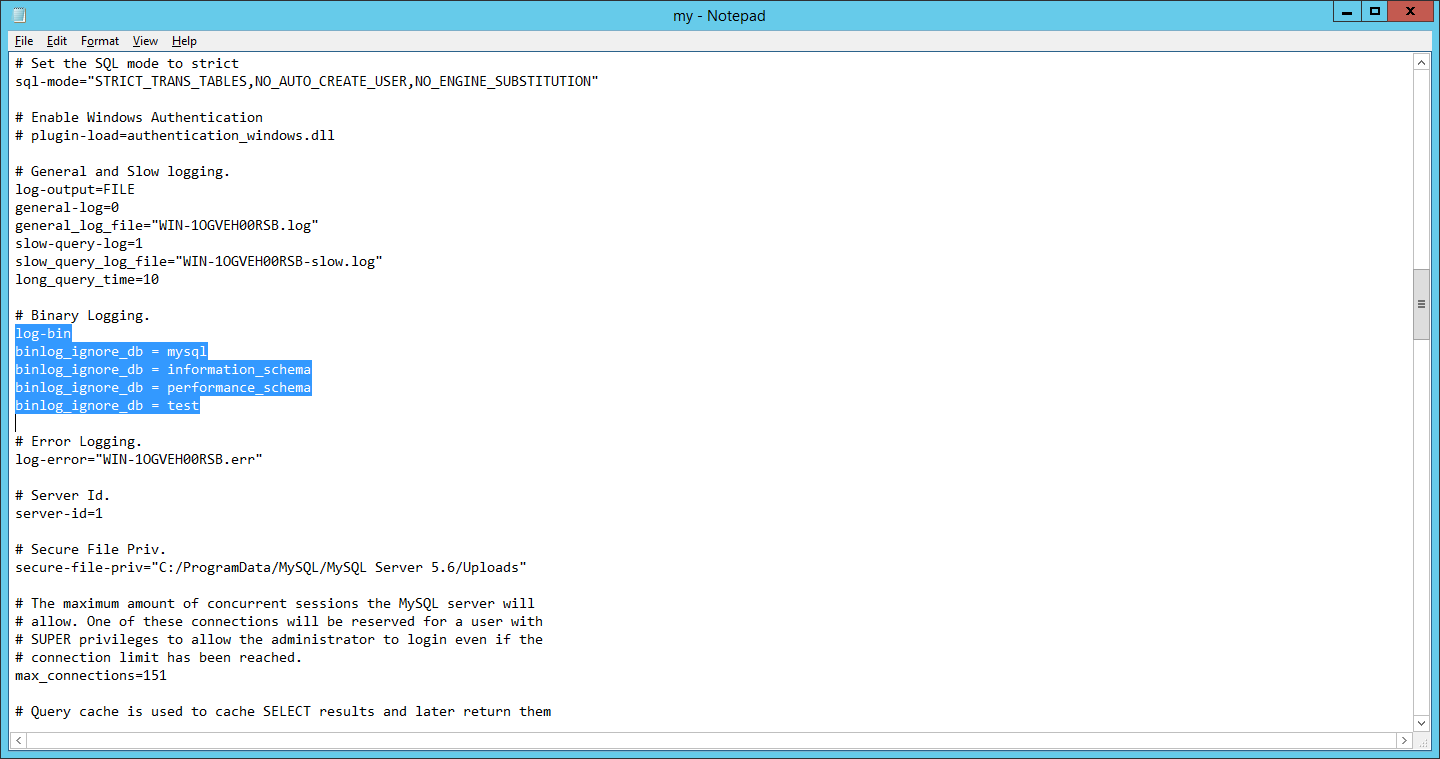
Task: Click the vertical scrollbar down arrow
Action: [x=1421, y=722]
